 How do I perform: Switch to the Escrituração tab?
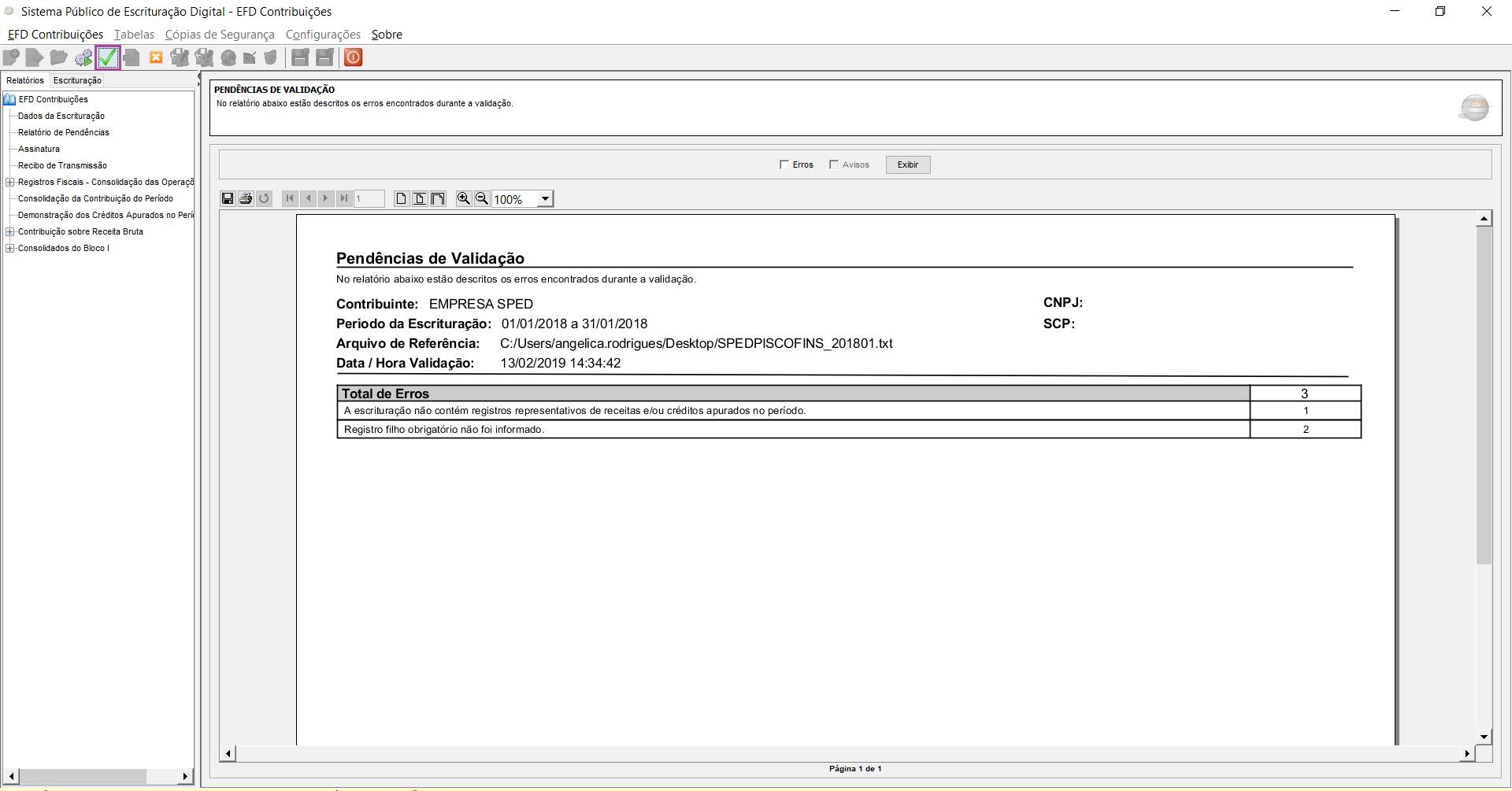(77, 80)
